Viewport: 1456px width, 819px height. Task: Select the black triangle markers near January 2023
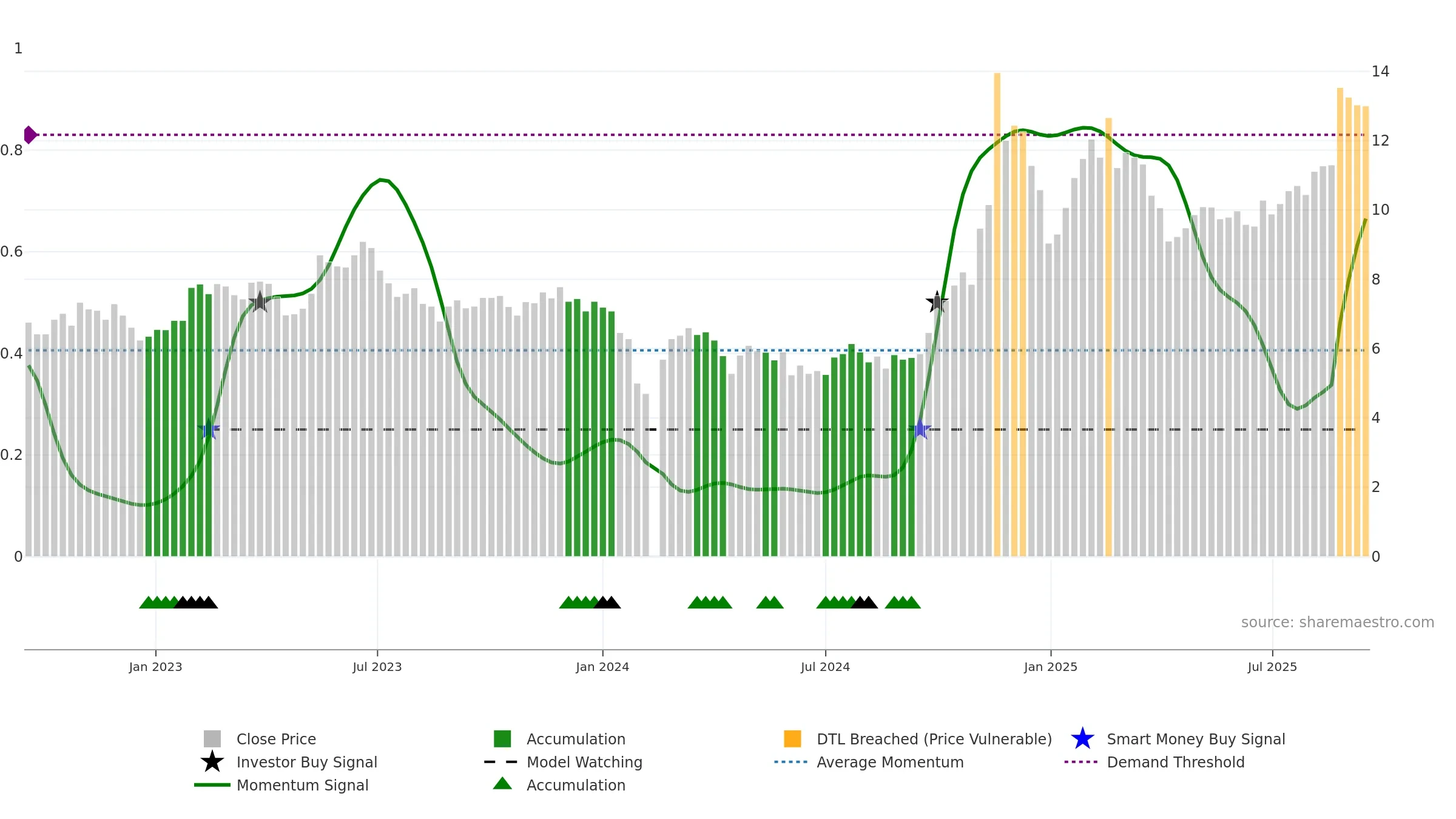[x=196, y=602]
